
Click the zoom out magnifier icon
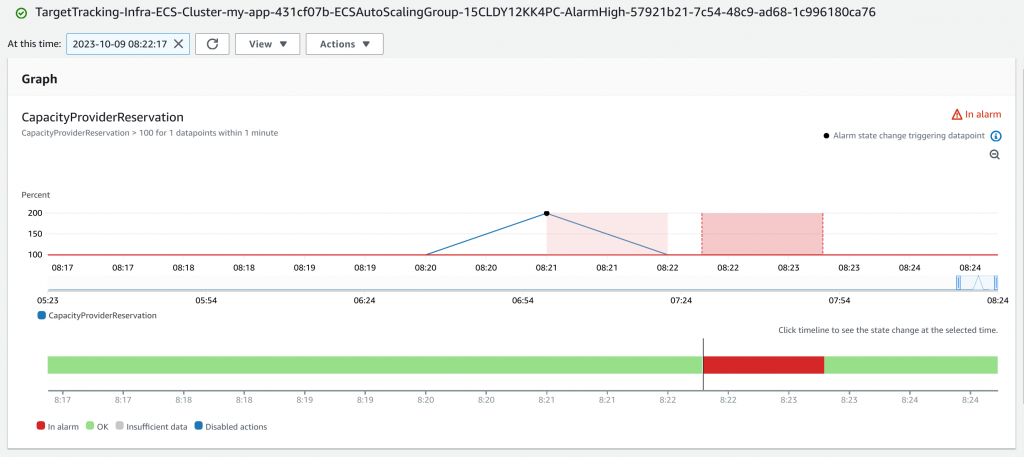(x=995, y=155)
